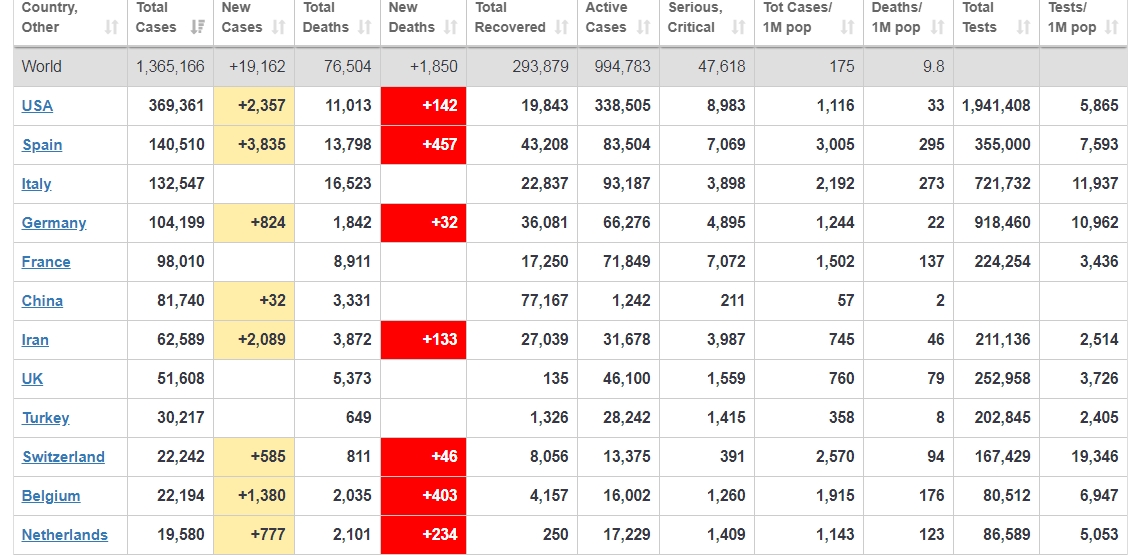Image resolution: width=1134 pixels, height=555 pixels.
Task: Select UK active cases value 46,100
Action: click(x=626, y=379)
